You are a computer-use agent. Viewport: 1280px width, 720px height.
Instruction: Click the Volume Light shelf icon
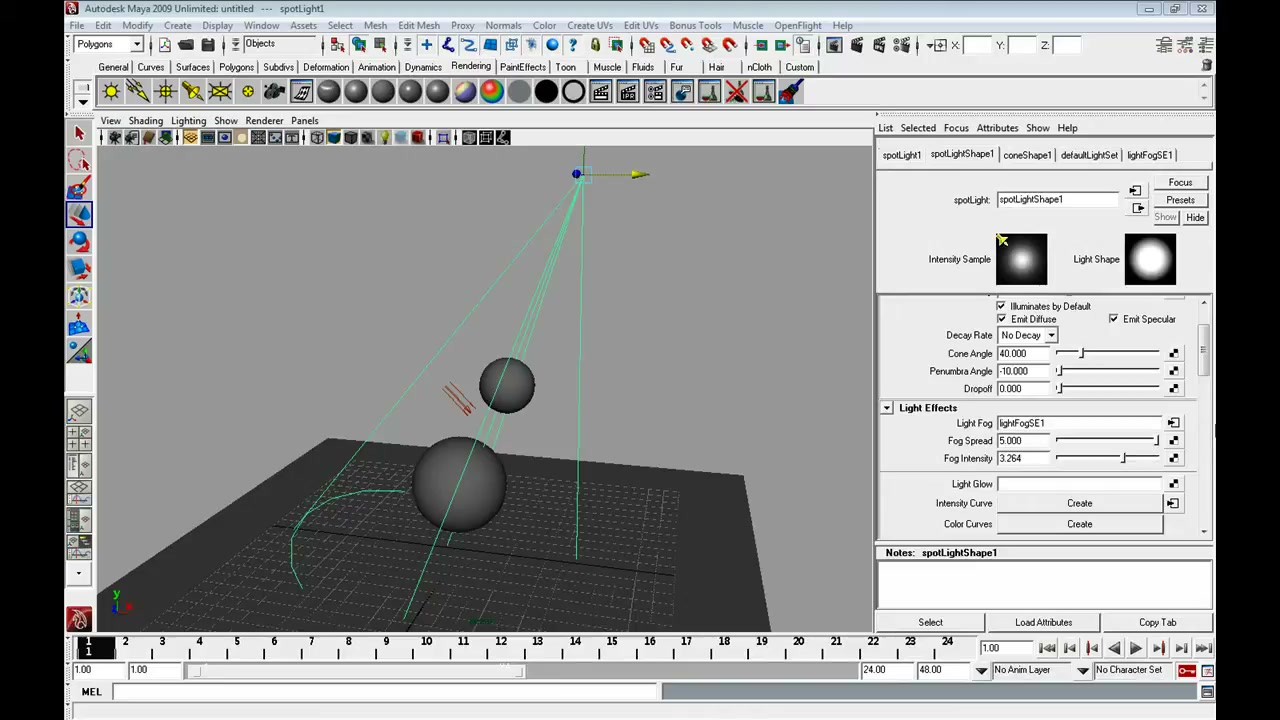[x=247, y=93]
